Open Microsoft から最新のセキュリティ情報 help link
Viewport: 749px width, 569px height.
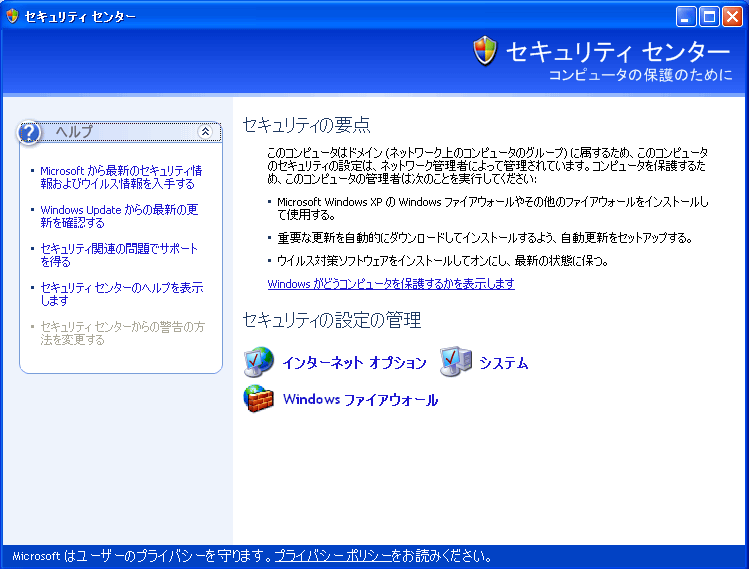[121, 177]
